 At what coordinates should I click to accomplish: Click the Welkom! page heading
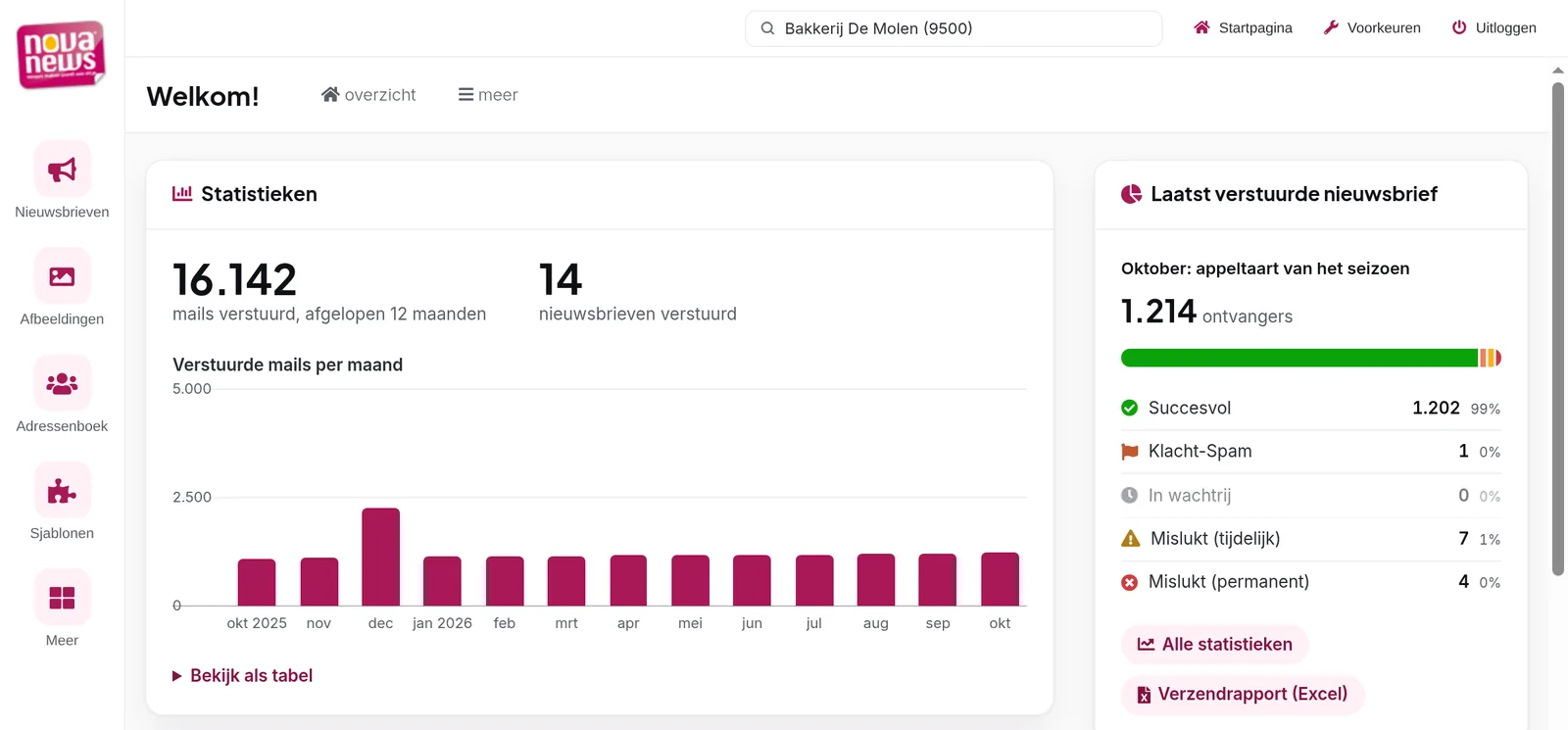203,96
